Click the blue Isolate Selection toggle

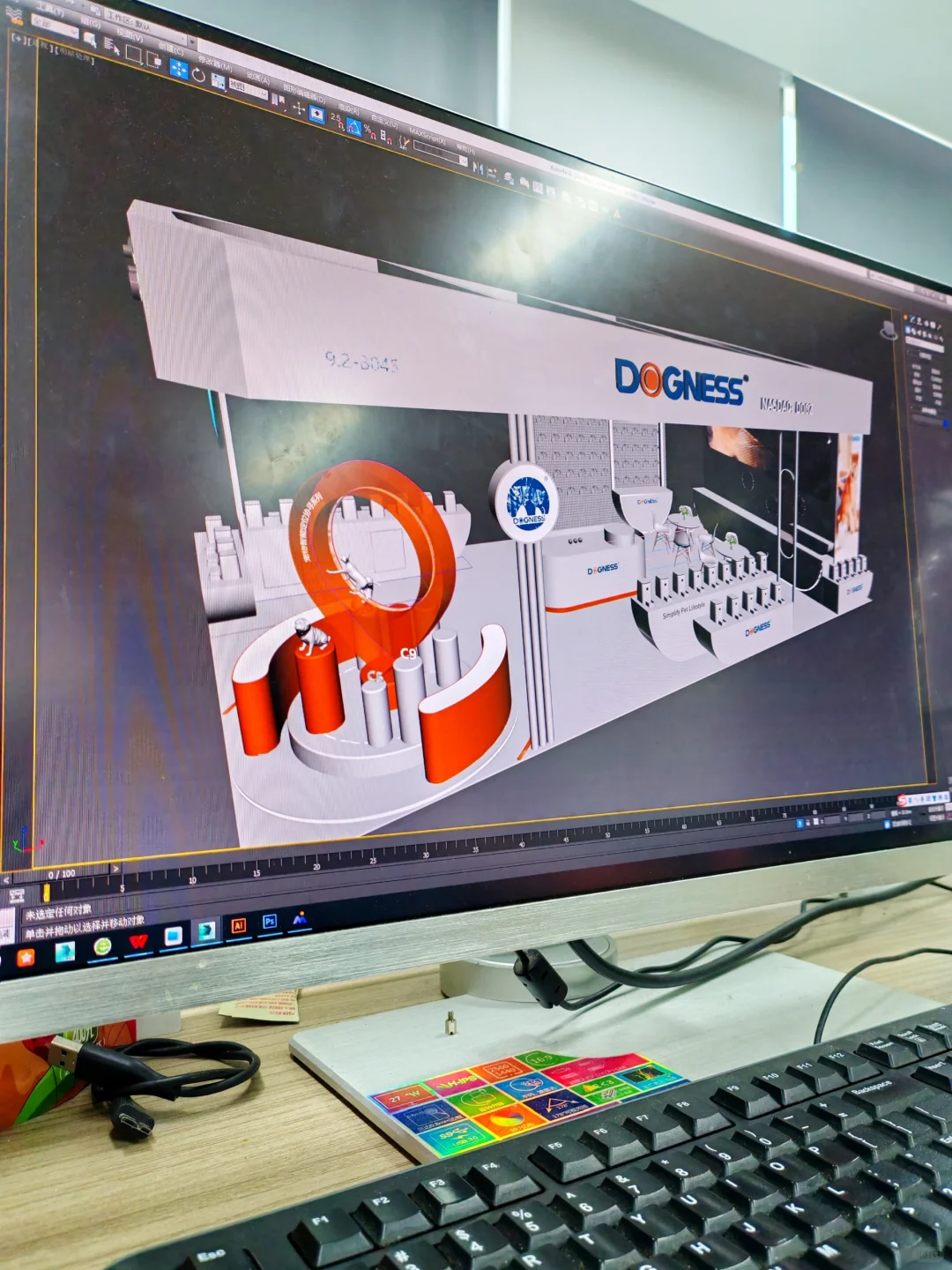coord(800,824)
